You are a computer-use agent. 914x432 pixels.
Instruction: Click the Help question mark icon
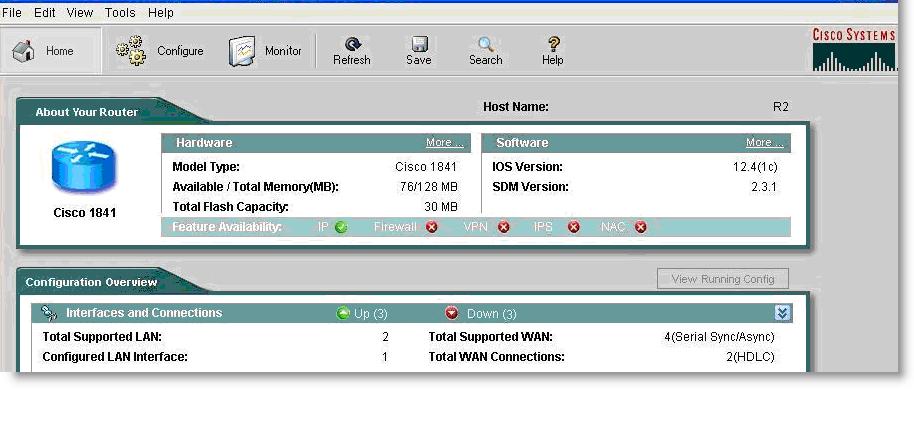point(553,44)
